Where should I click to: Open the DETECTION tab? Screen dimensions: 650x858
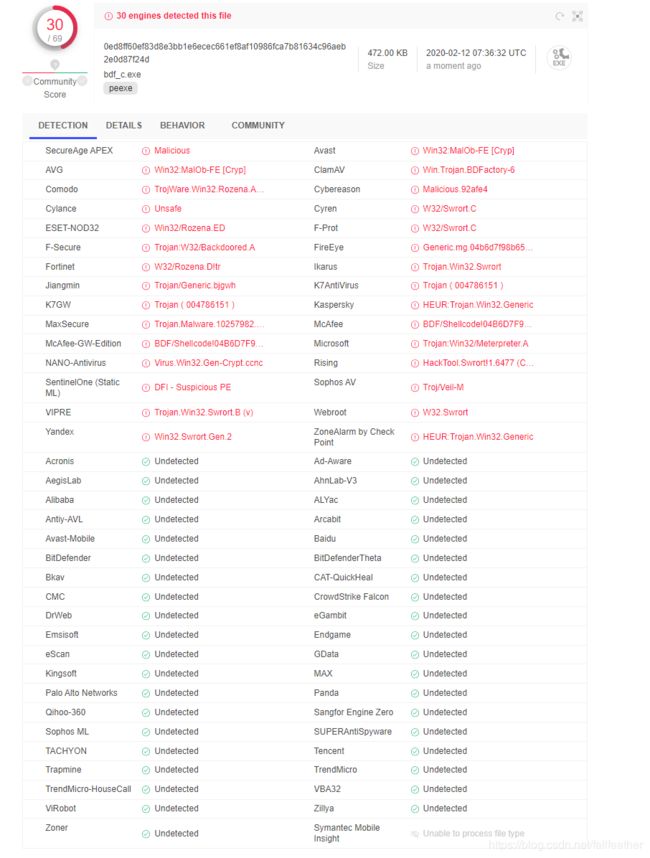63,125
